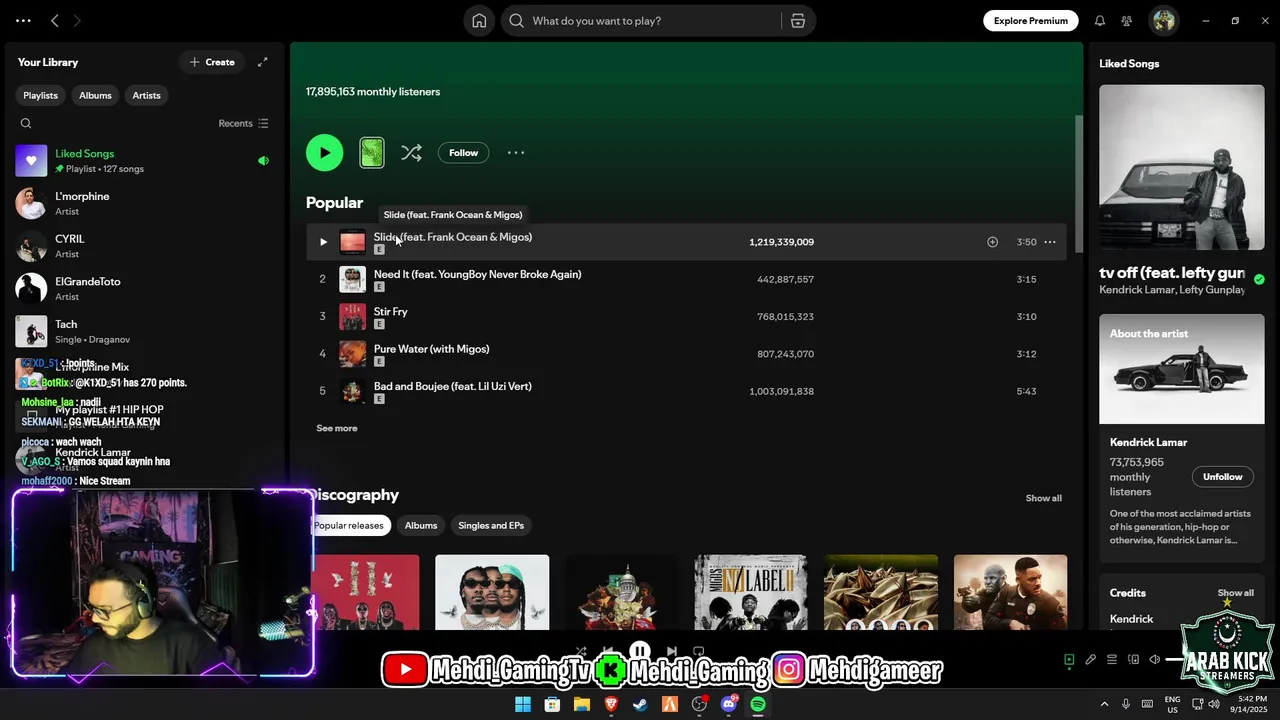Open the Label II album cover
This screenshot has height=720, width=1280.
[x=751, y=592]
